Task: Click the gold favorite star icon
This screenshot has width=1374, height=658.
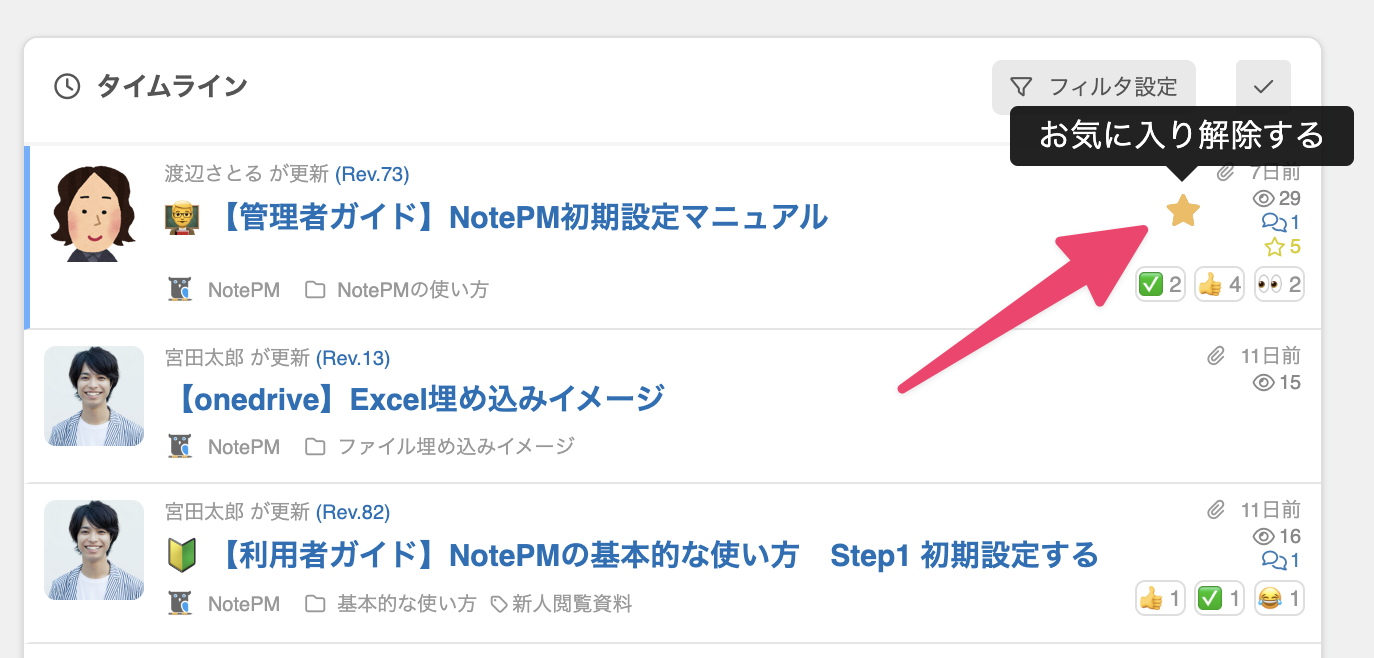Action: [1183, 211]
